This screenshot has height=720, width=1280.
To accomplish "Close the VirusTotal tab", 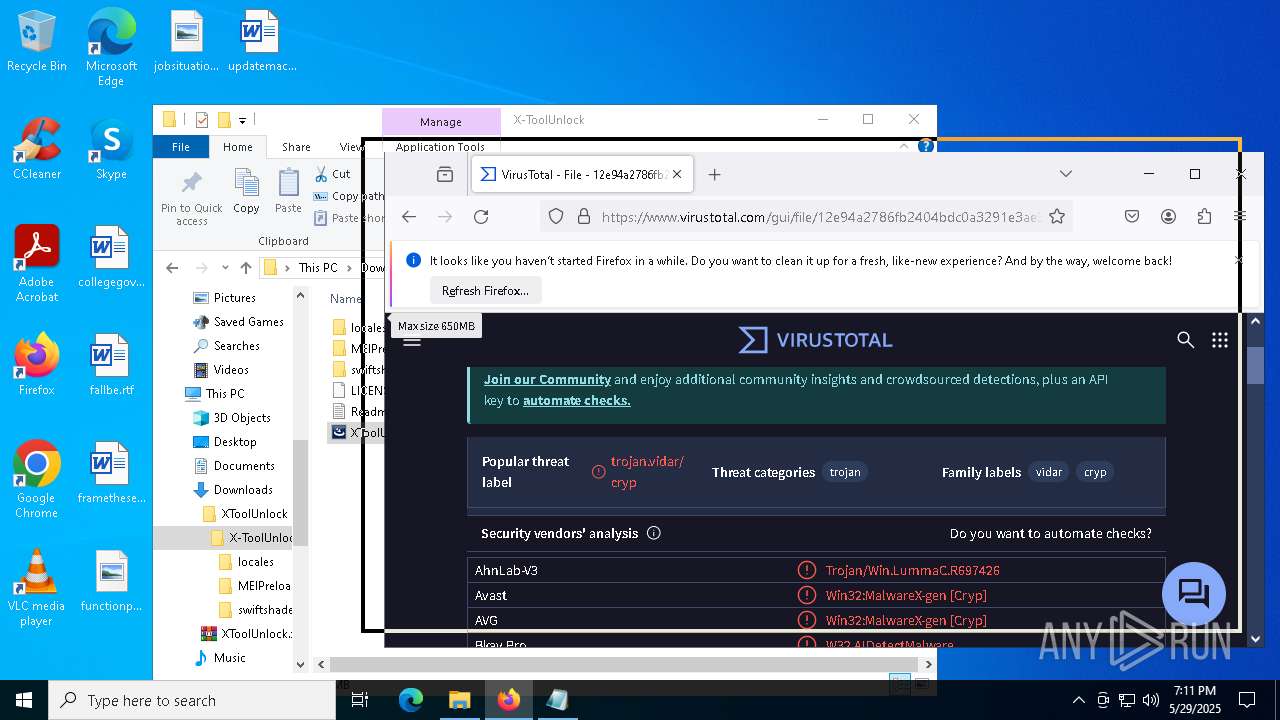I will (677, 174).
